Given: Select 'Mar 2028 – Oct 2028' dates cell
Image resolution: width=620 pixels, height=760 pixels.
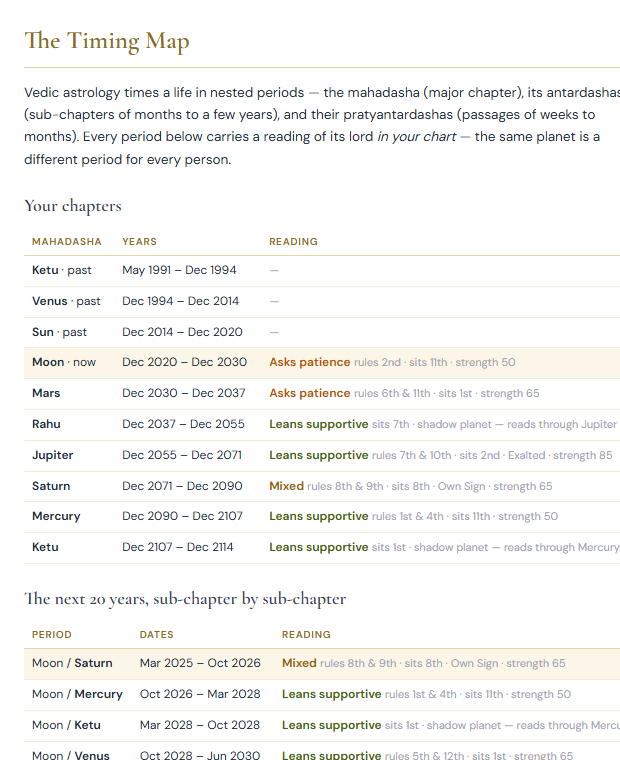Looking at the screenshot, I should click(200, 725).
